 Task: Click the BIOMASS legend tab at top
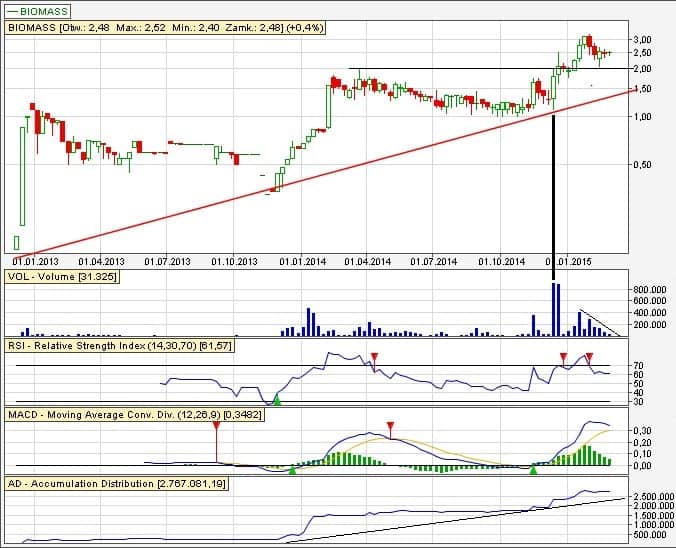(39, 9)
